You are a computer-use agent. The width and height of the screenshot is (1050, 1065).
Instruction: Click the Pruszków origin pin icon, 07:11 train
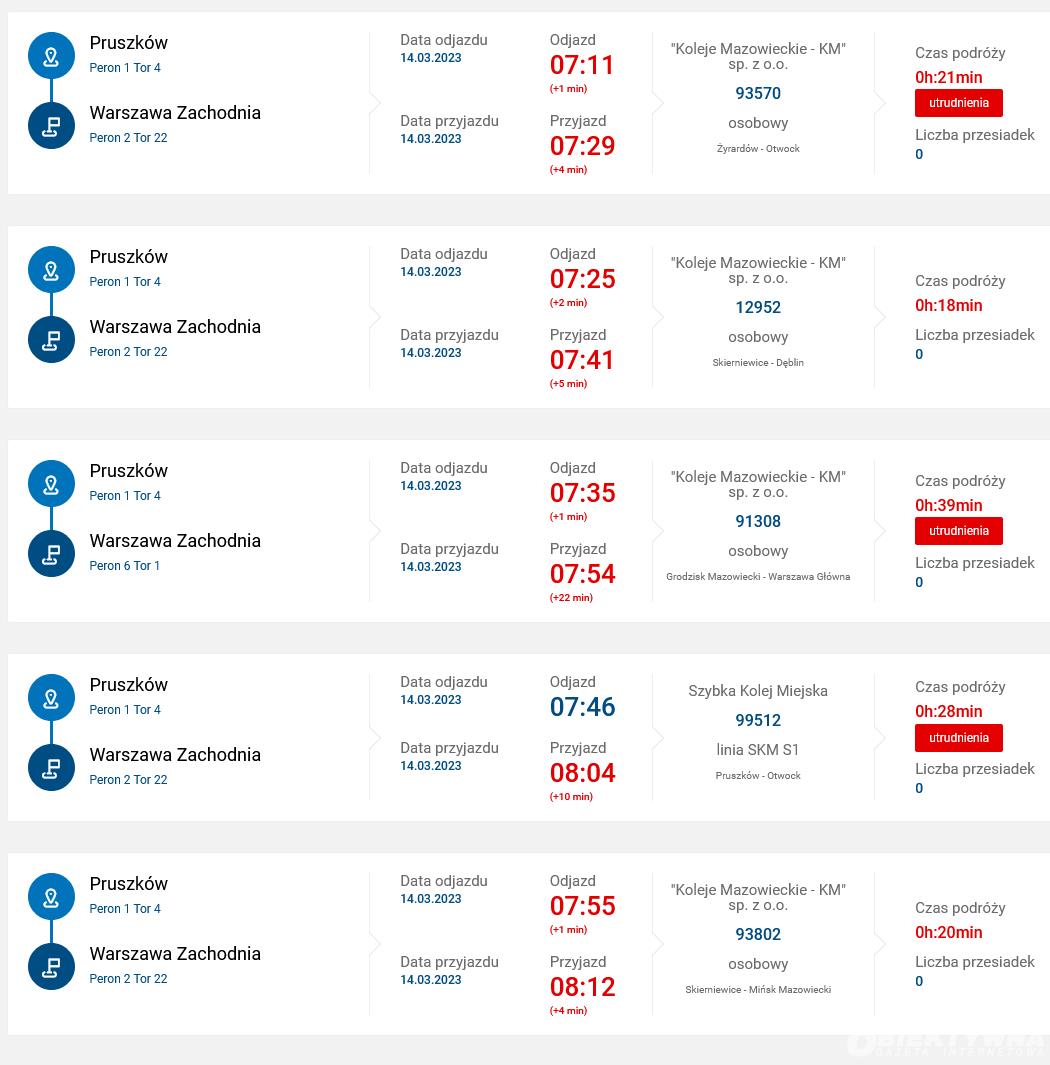(x=52, y=56)
